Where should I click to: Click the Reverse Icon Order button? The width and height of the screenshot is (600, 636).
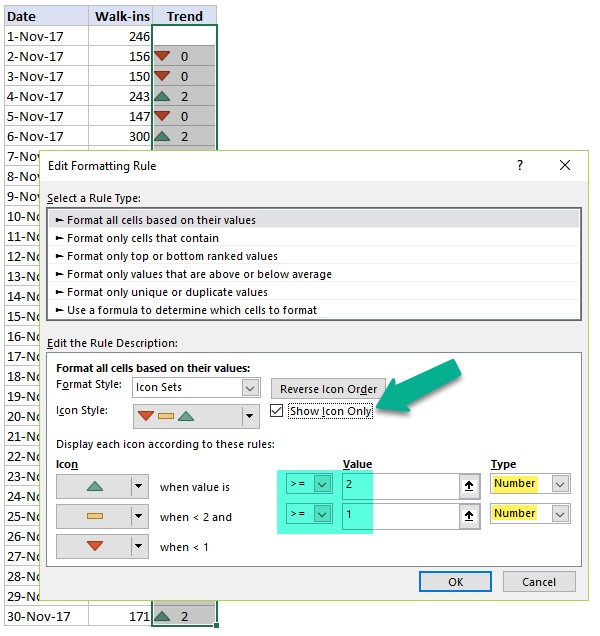328,388
